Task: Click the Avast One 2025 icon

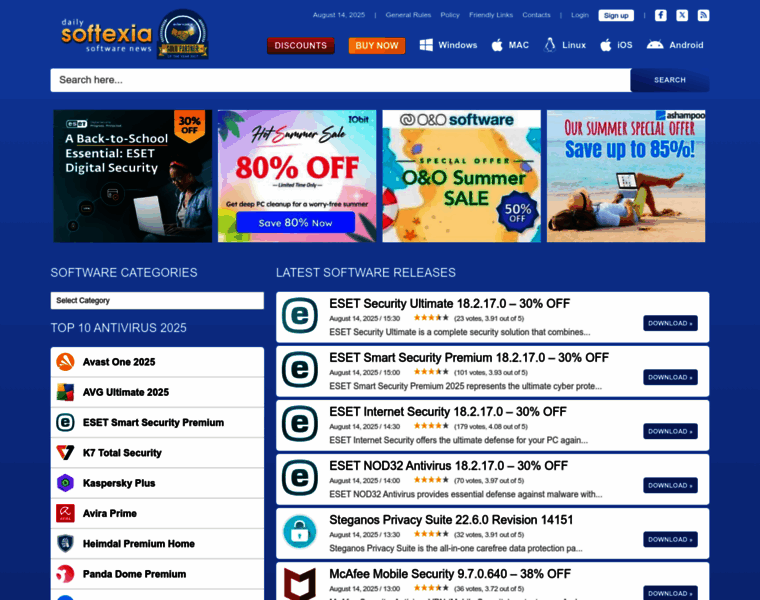Action: point(65,362)
